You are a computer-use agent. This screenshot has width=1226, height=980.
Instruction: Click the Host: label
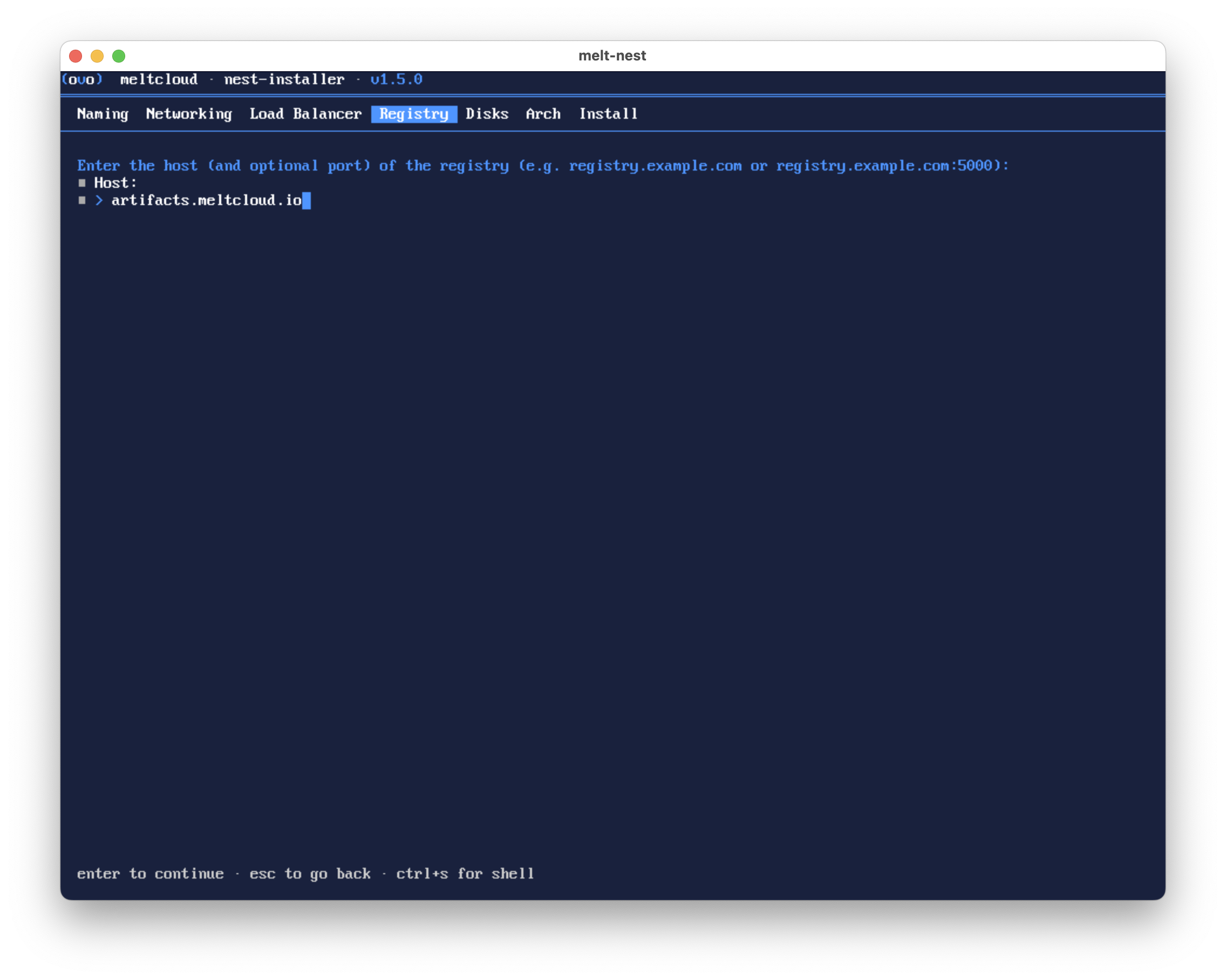pyautogui.click(x=115, y=182)
